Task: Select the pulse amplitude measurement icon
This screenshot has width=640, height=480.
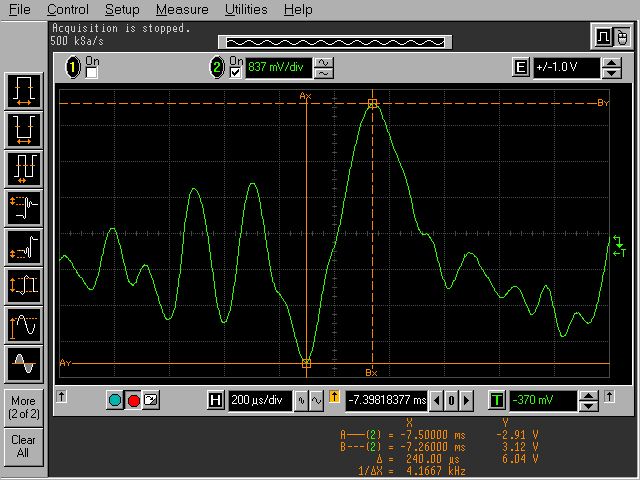Action: tap(24, 286)
